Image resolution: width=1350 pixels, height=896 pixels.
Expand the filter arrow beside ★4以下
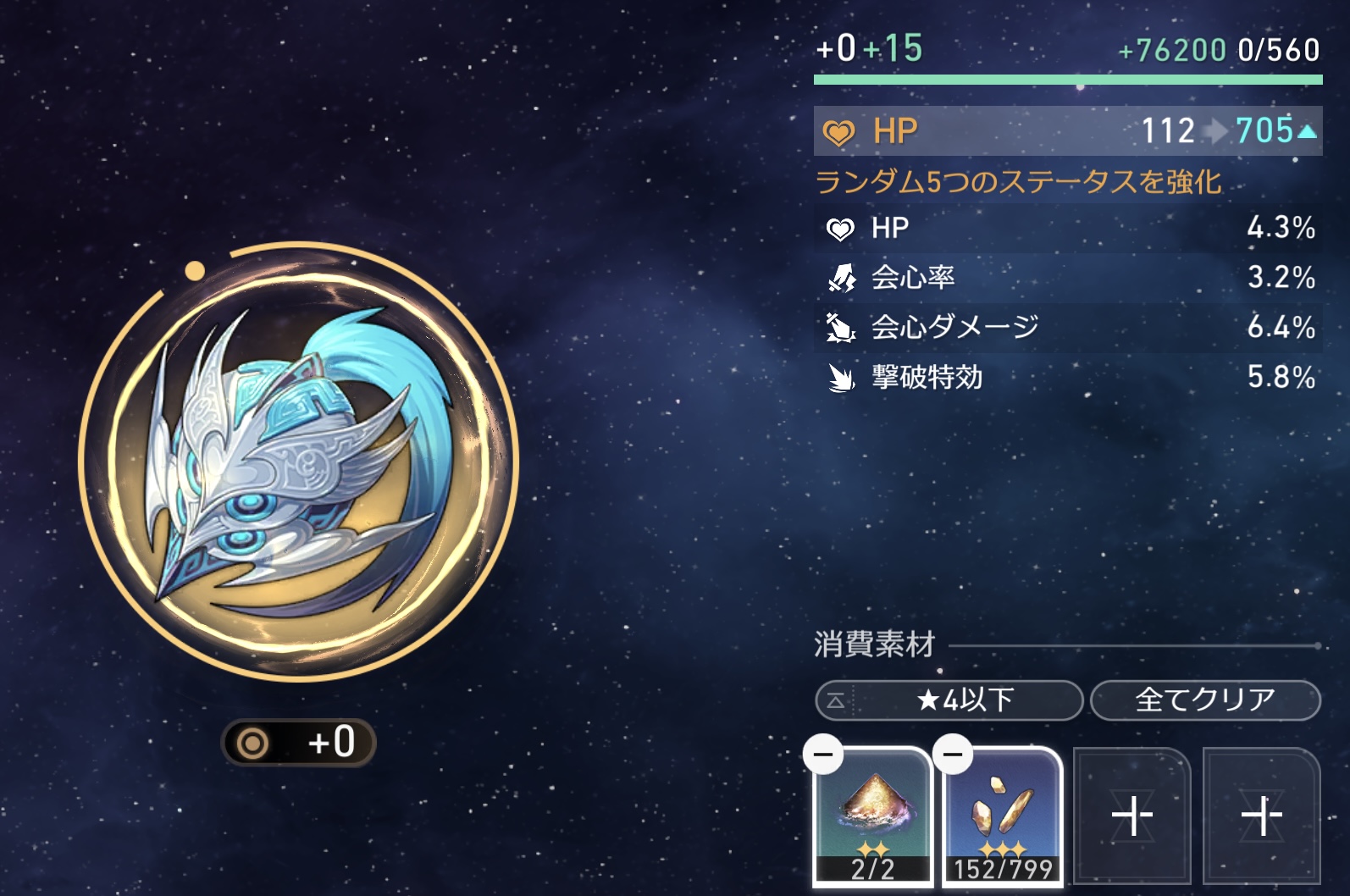(x=836, y=700)
